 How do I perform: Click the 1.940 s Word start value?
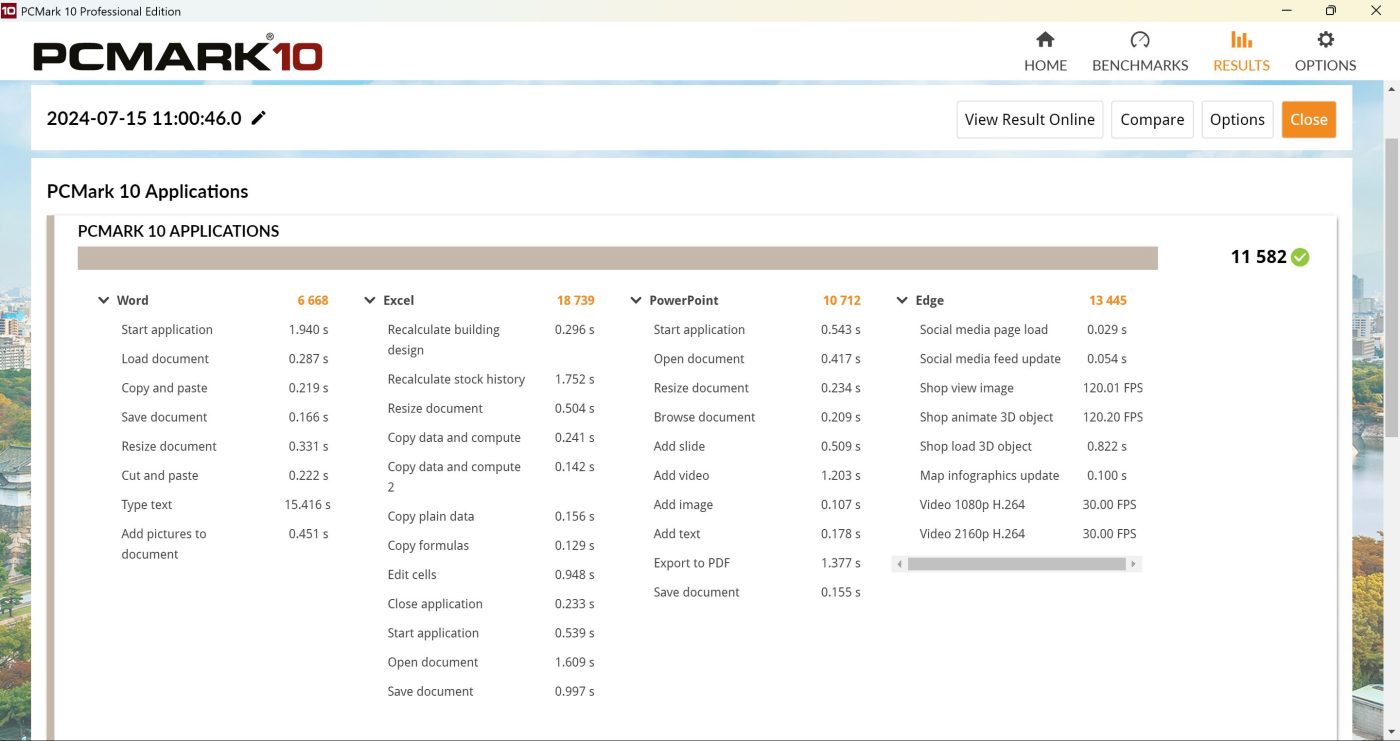[308, 330]
